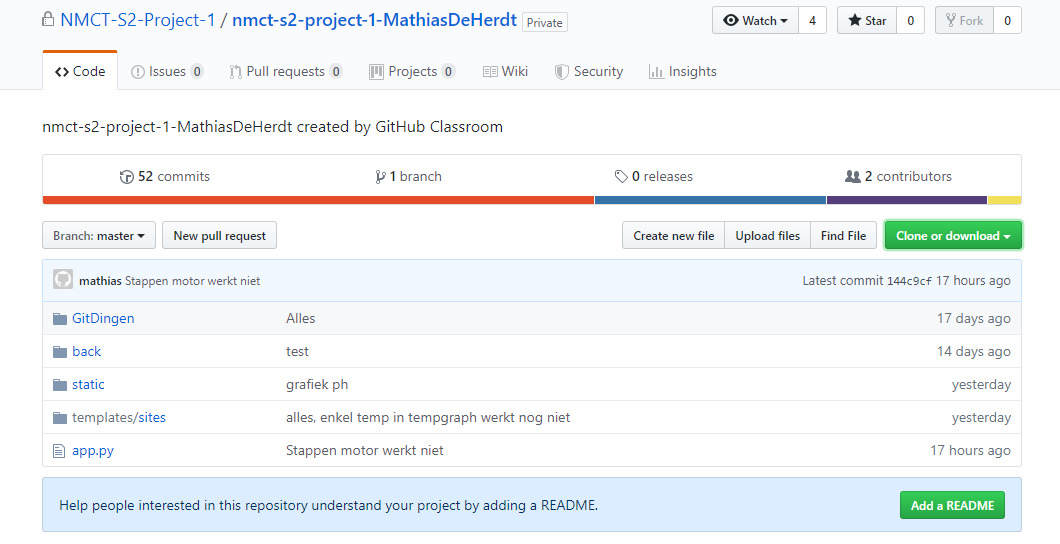This screenshot has width=1060, height=544.
Task: Open the Wiki tab
Action: point(506,71)
